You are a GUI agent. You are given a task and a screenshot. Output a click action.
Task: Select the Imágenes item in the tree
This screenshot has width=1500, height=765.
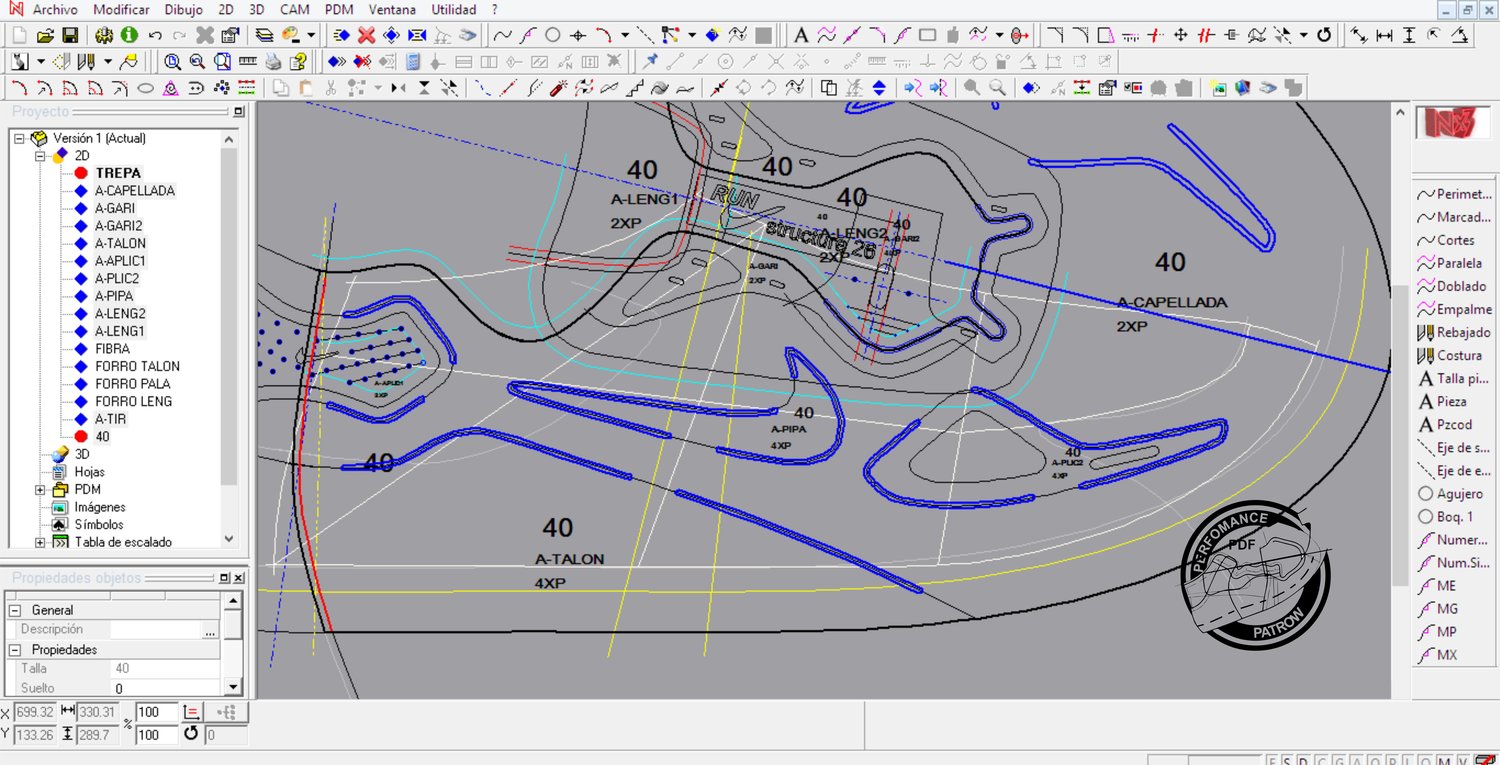(100, 507)
